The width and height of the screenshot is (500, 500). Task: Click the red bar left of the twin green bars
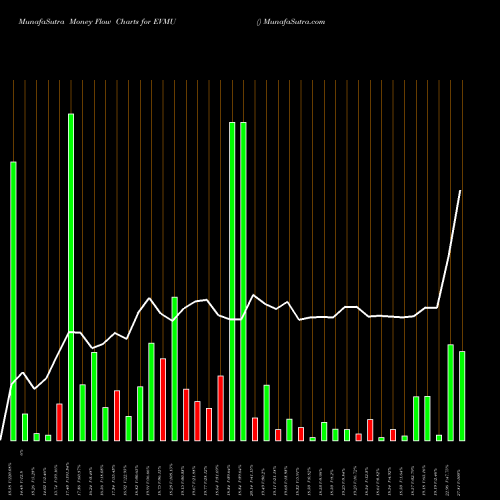coord(220,408)
